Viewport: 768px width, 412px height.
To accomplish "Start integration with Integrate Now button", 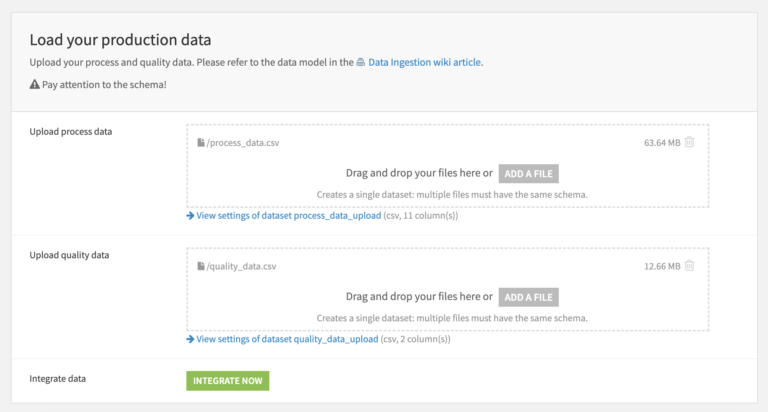I will coord(228,381).
